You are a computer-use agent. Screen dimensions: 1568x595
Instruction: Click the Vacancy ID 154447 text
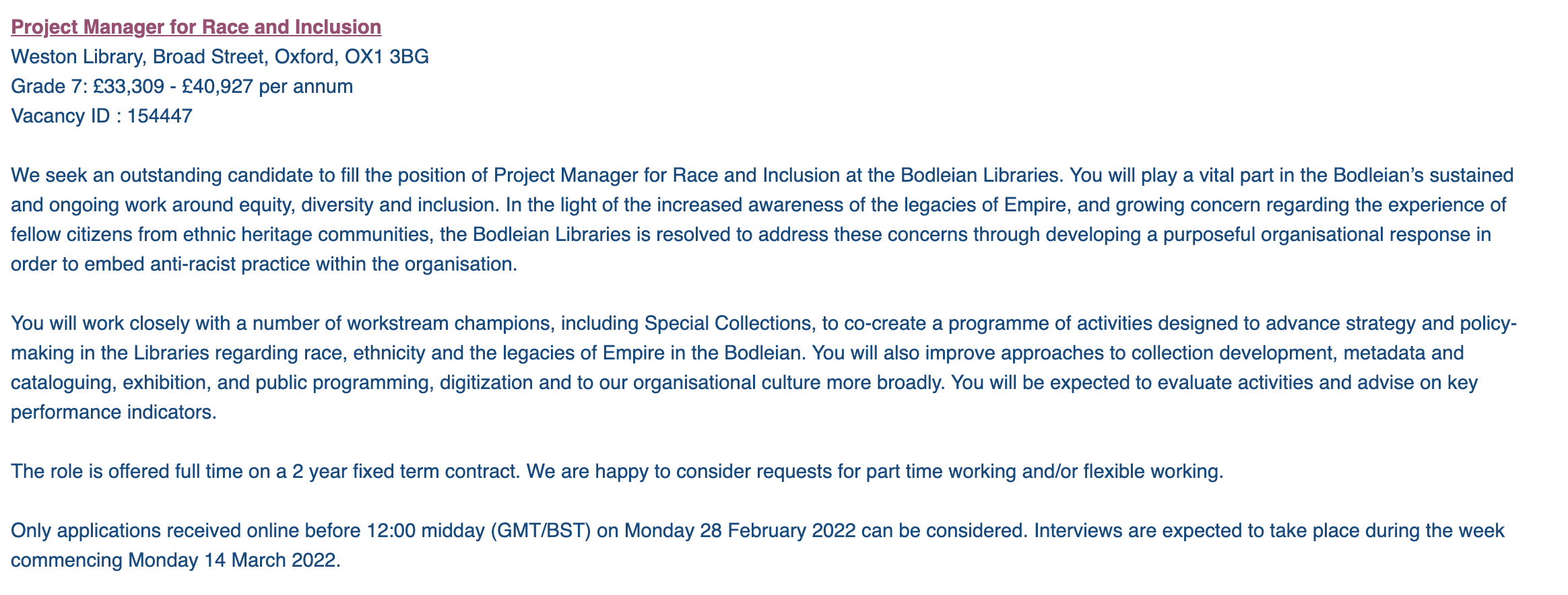[x=102, y=116]
